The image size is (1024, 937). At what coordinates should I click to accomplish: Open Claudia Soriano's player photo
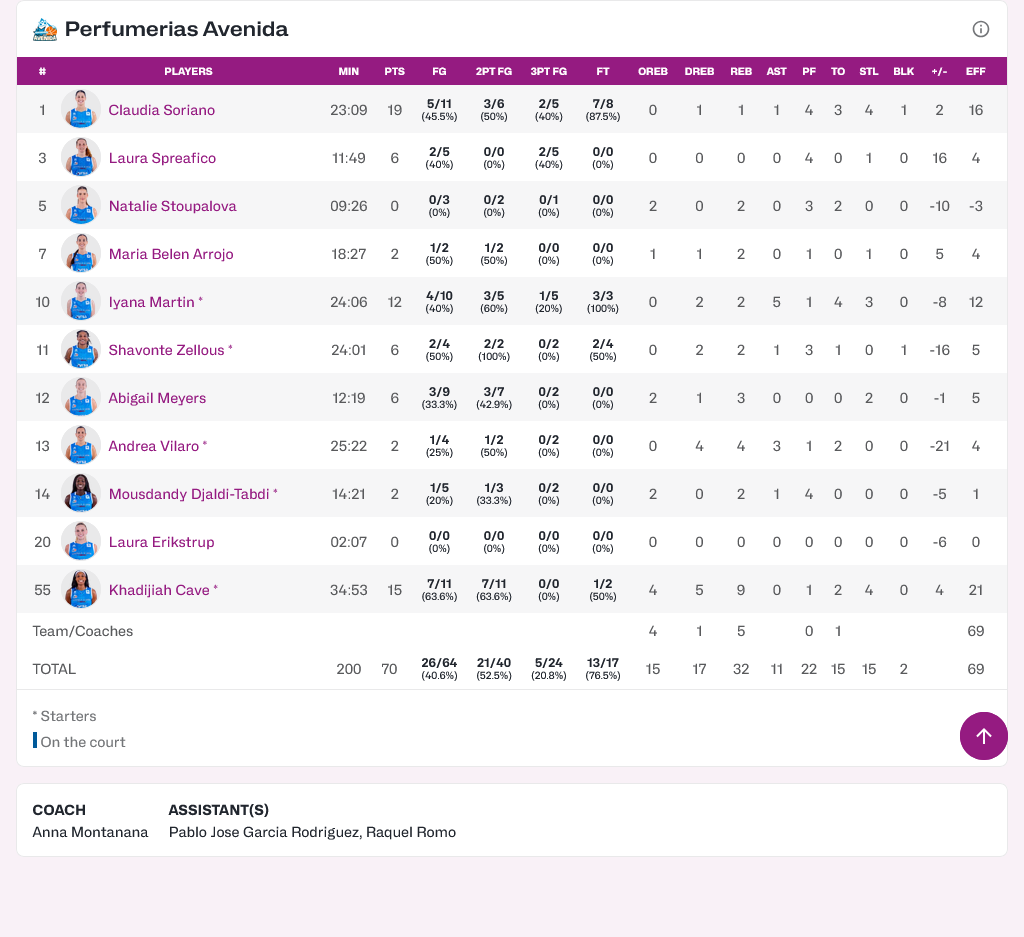click(81, 110)
